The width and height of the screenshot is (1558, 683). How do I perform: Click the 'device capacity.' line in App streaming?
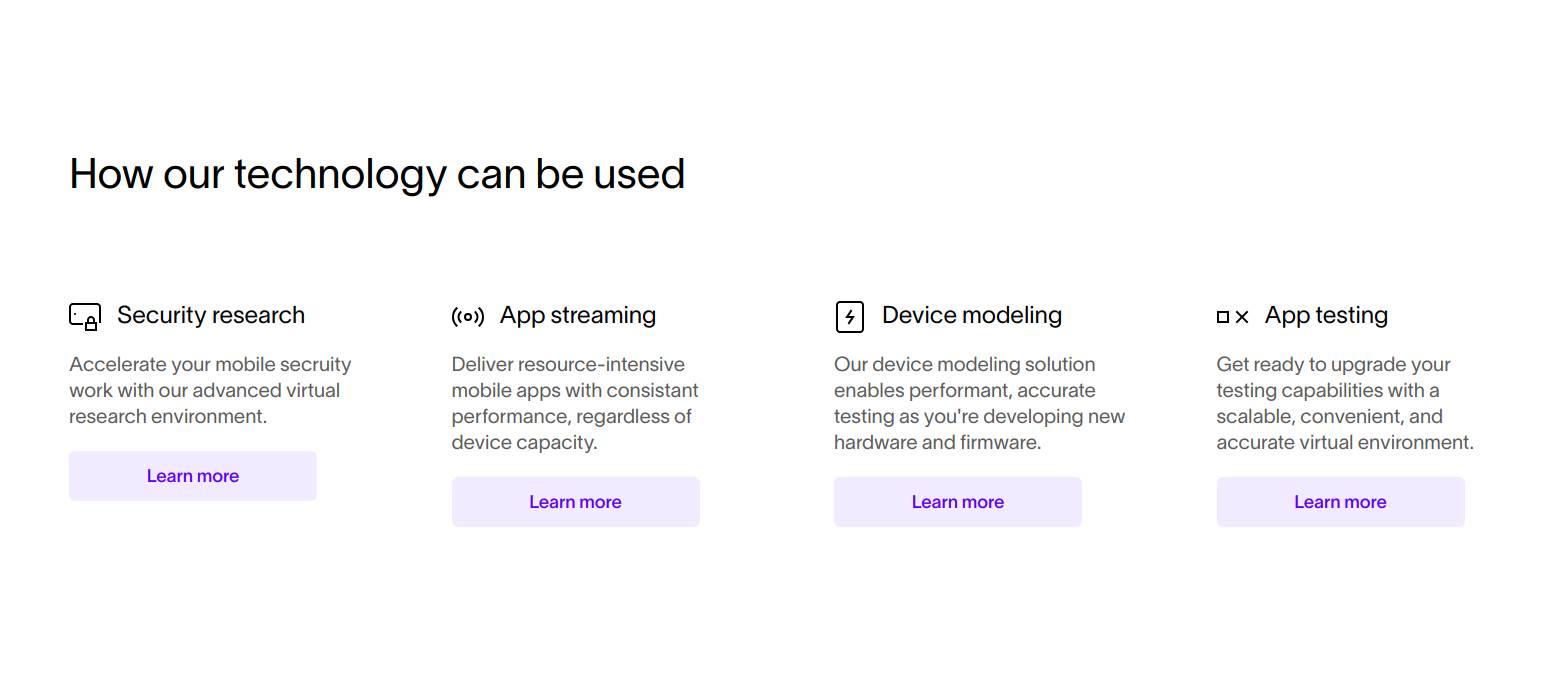[x=524, y=442]
